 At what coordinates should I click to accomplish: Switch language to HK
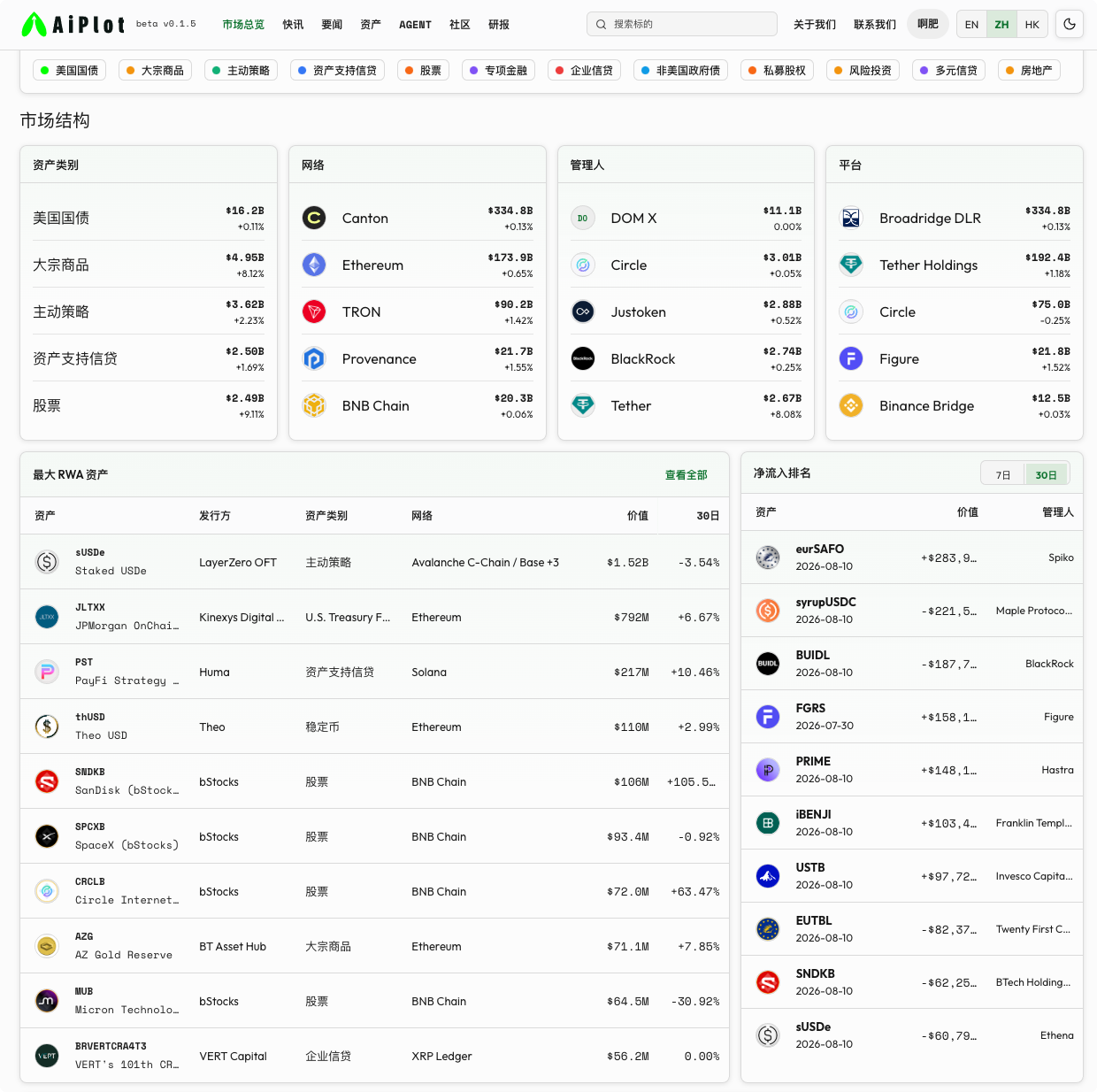click(1032, 25)
